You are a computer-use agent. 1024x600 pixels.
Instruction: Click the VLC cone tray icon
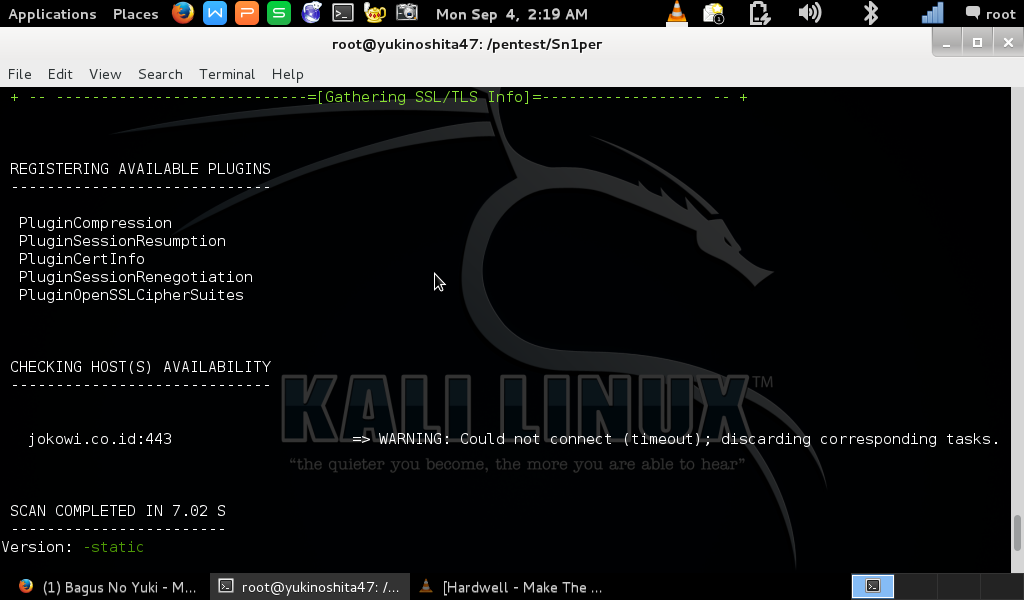677,13
